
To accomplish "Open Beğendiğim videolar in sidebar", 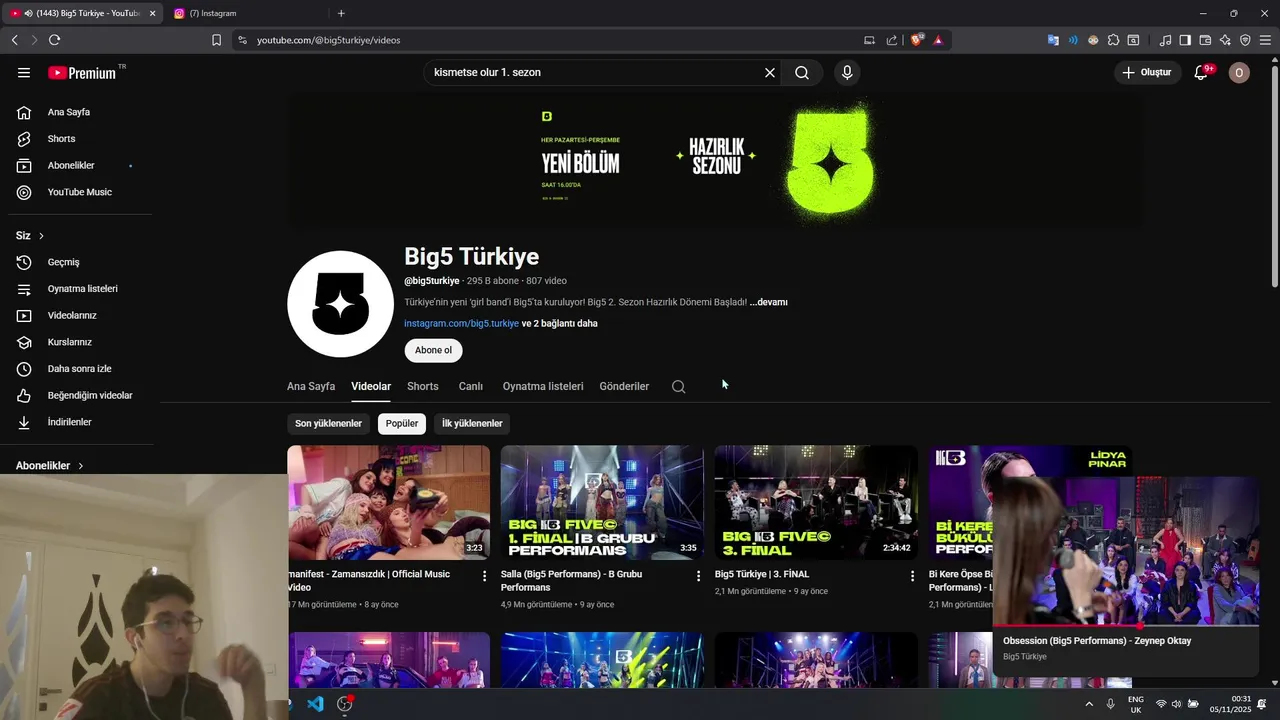I will click(x=80, y=395).
